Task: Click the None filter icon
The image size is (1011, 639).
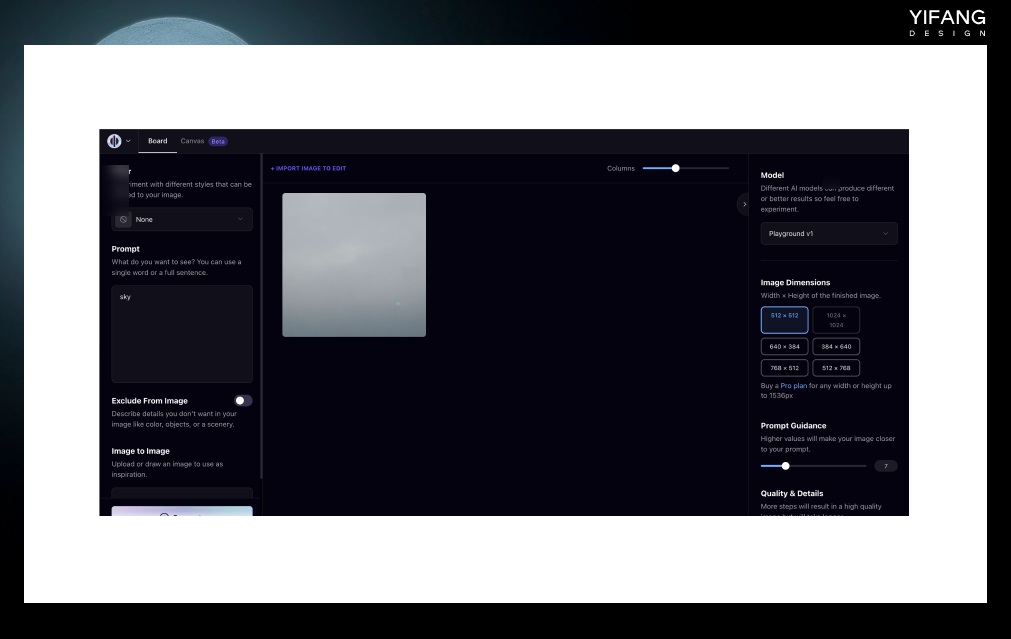Action: pyautogui.click(x=123, y=219)
